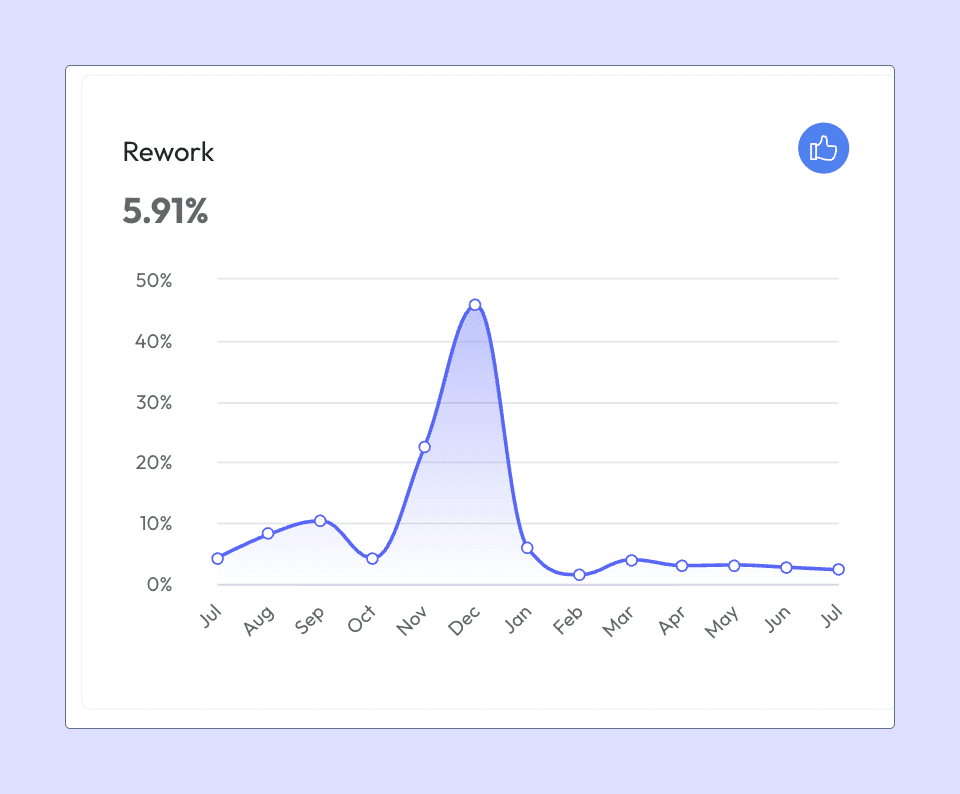The width and height of the screenshot is (960, 794).
Task: Click the blue thumbs-up icon
Action: point(823,148)
